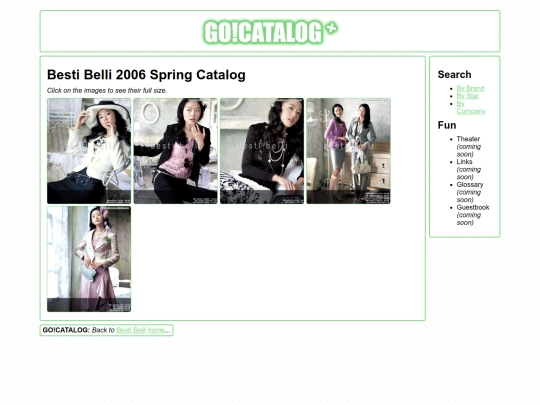This screenshot has height=405, width=540.
Task: Click the Glossary coming soon item
Action: [x=470, y=192]
